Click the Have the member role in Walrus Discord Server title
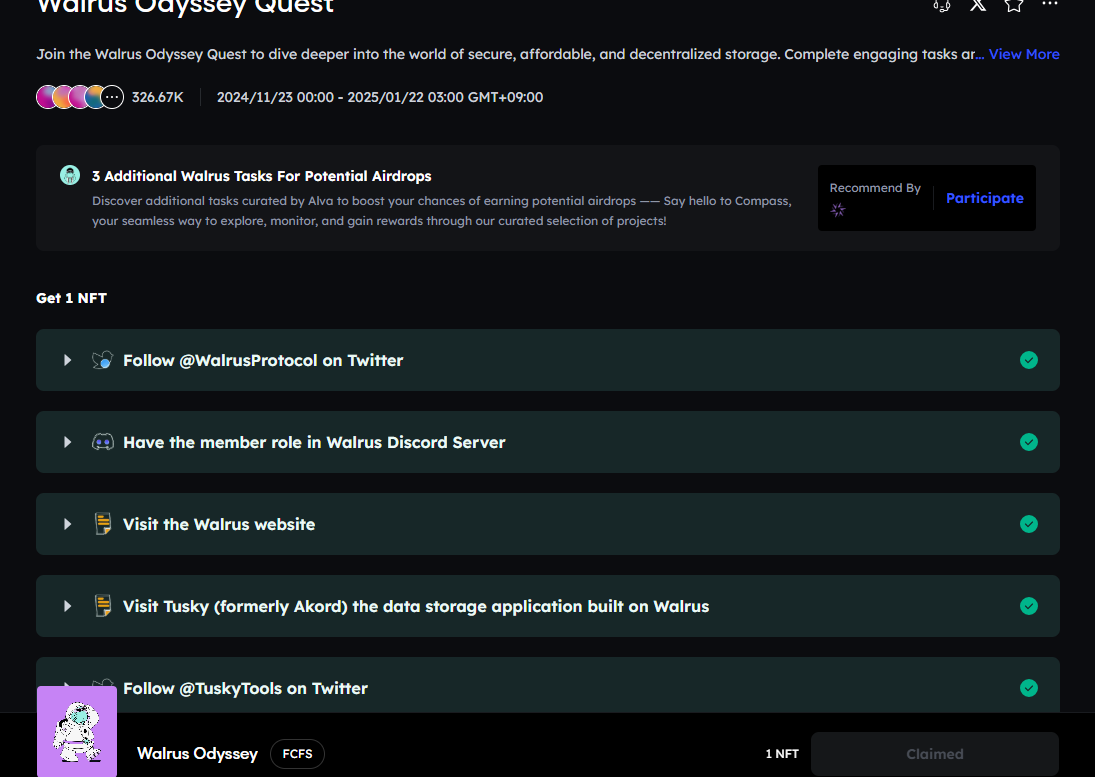 314,443
